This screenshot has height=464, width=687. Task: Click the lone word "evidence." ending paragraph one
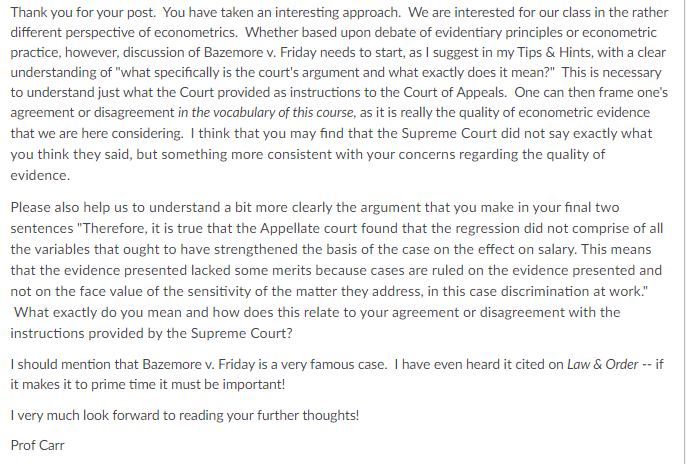pyautogui.click(x=40, y=176)
